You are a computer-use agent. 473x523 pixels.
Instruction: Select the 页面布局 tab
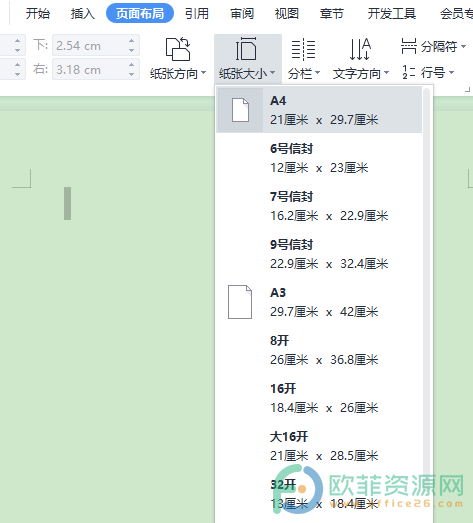[x=140, y=13]
